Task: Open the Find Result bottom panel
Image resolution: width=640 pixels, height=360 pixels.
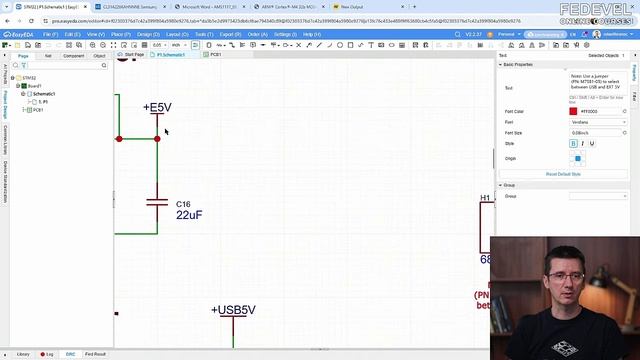Action: click(96, 354)
